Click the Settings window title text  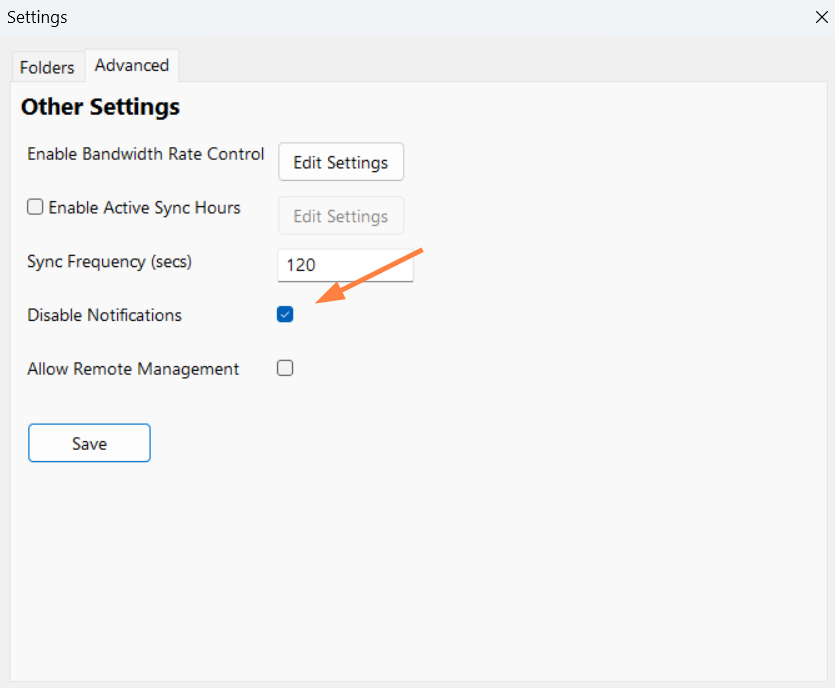pos(37,17)
